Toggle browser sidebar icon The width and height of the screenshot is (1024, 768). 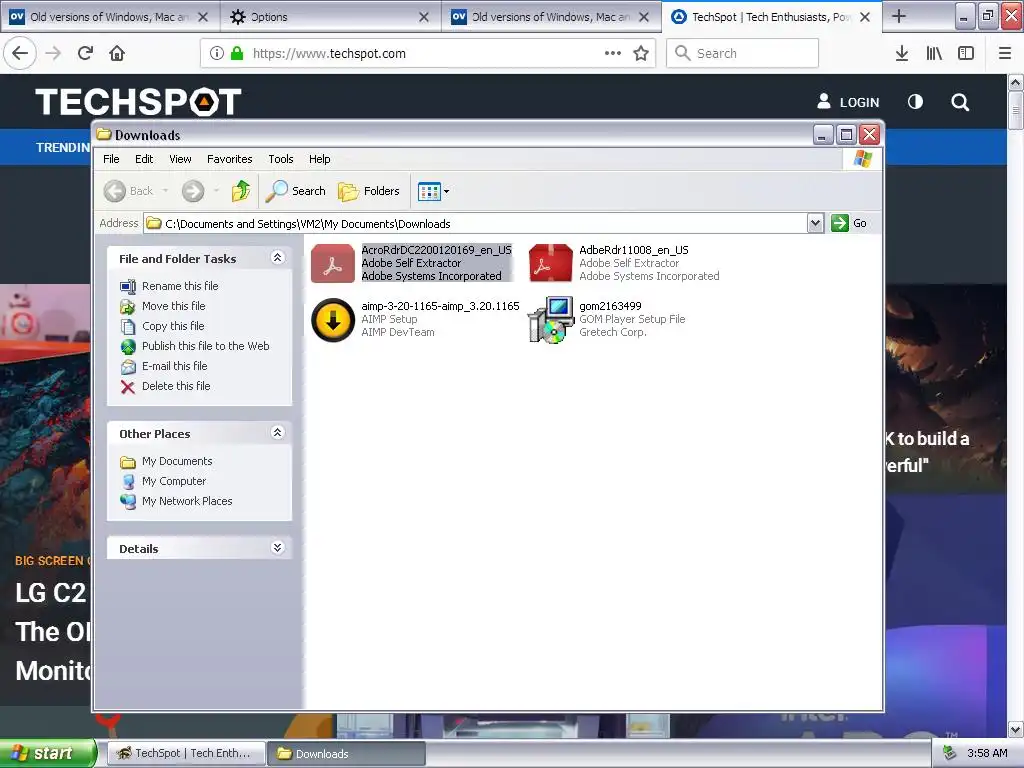(966, 54)
